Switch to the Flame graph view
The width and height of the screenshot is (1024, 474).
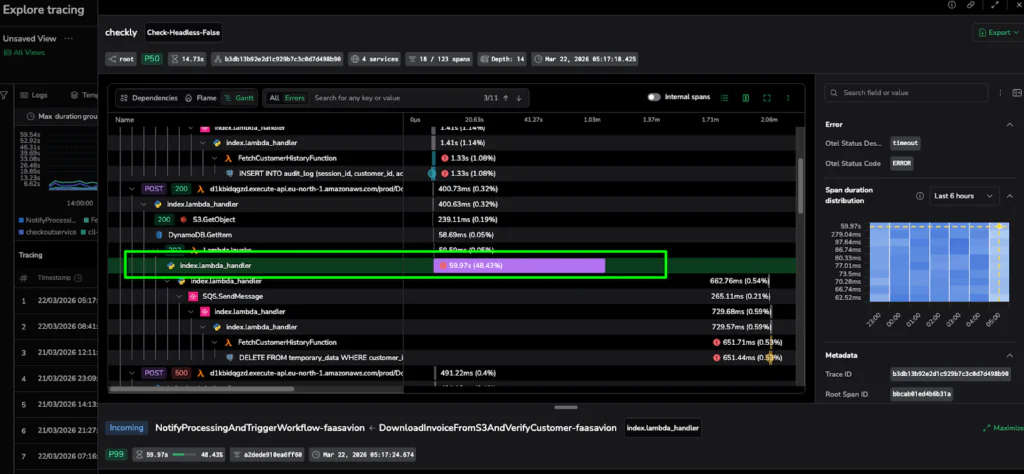pyautogui.click(x=202, y=98)
